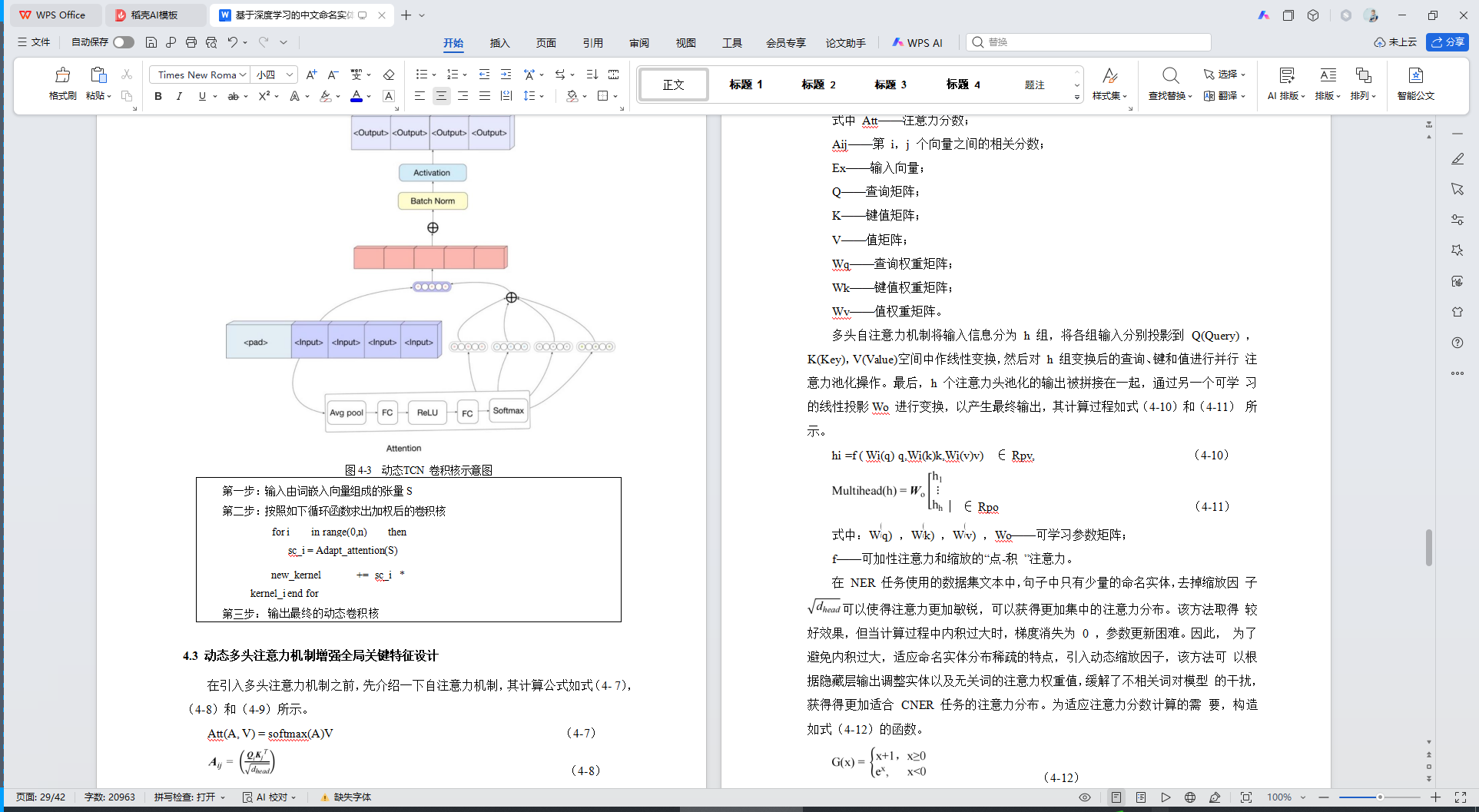Screen dimensions: 1479x812
Task: Switch to the 页面 ribbon tab
Action: (546, 43)
